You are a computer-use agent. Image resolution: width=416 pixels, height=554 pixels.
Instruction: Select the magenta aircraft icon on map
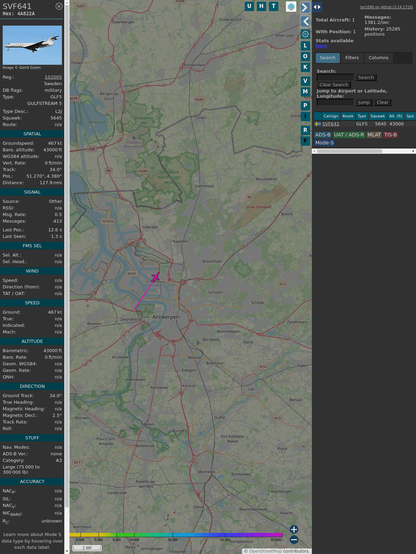click(155, 278)
